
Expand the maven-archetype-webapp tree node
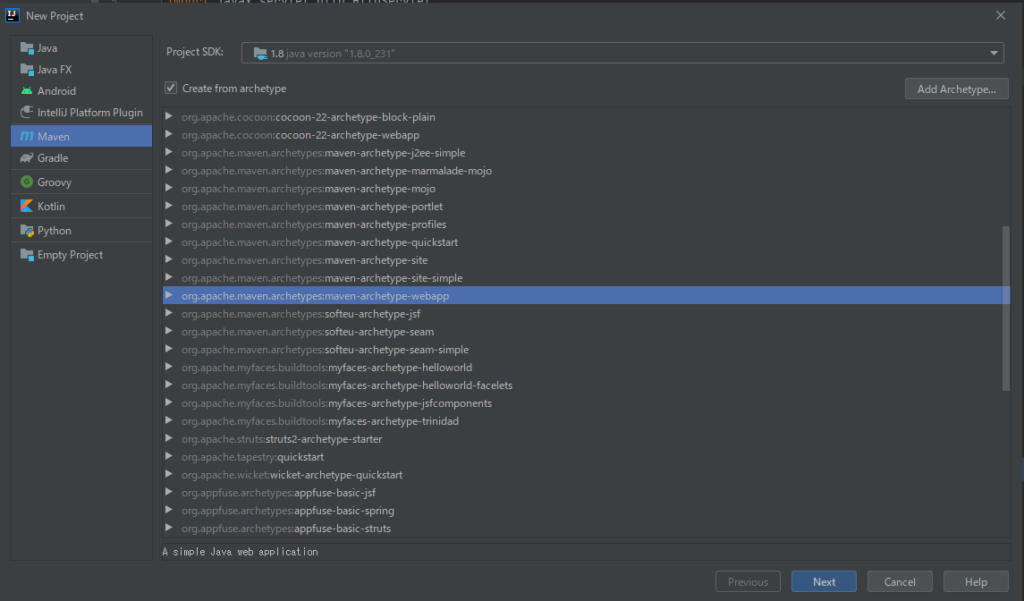(169, 296)
